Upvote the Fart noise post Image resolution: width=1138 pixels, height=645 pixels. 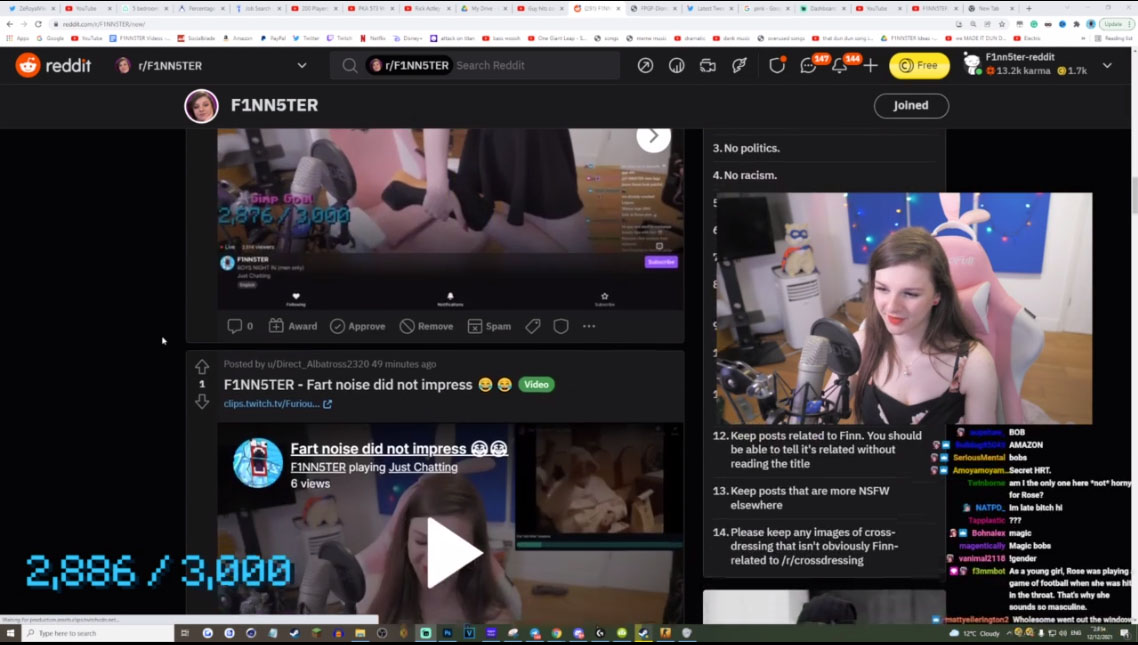tap(202, 366)
